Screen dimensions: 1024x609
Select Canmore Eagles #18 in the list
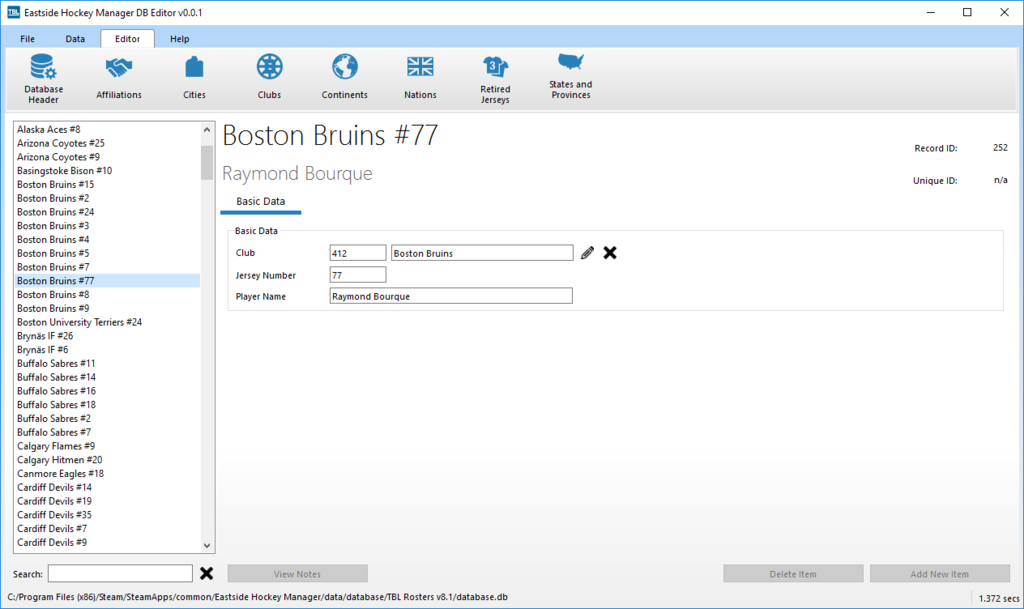click(107, 473)
